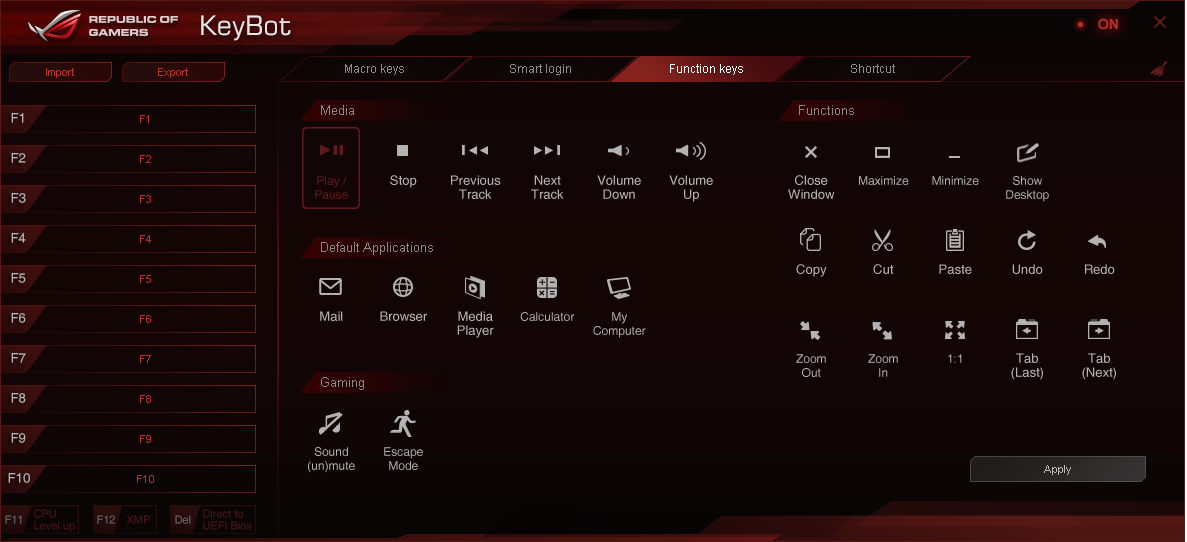Image resolution: width=1187 pixels, height=542 pixels.
Task: Select the Stop media function
Action: click(403, 165)
